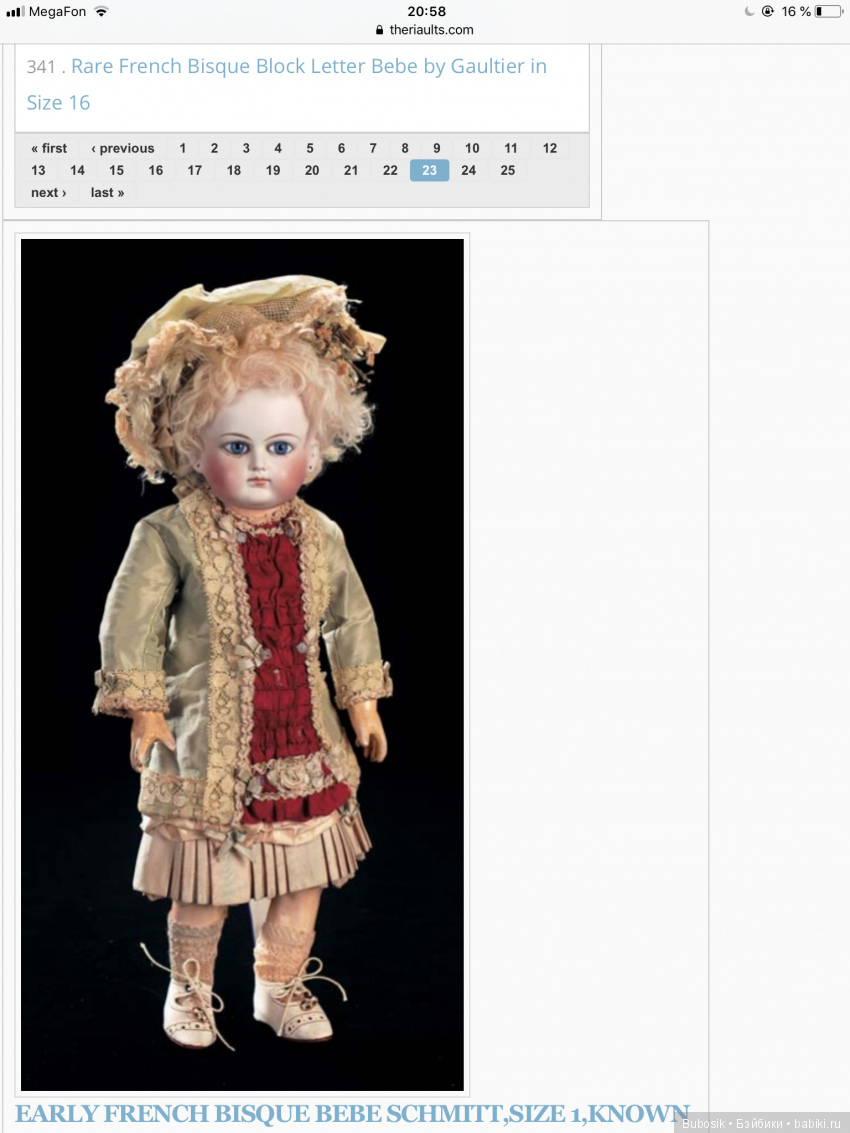Viewport: 850px width, 1133px height.
Task: Go to the next page via next ›
Action: (x=48, y=193)
